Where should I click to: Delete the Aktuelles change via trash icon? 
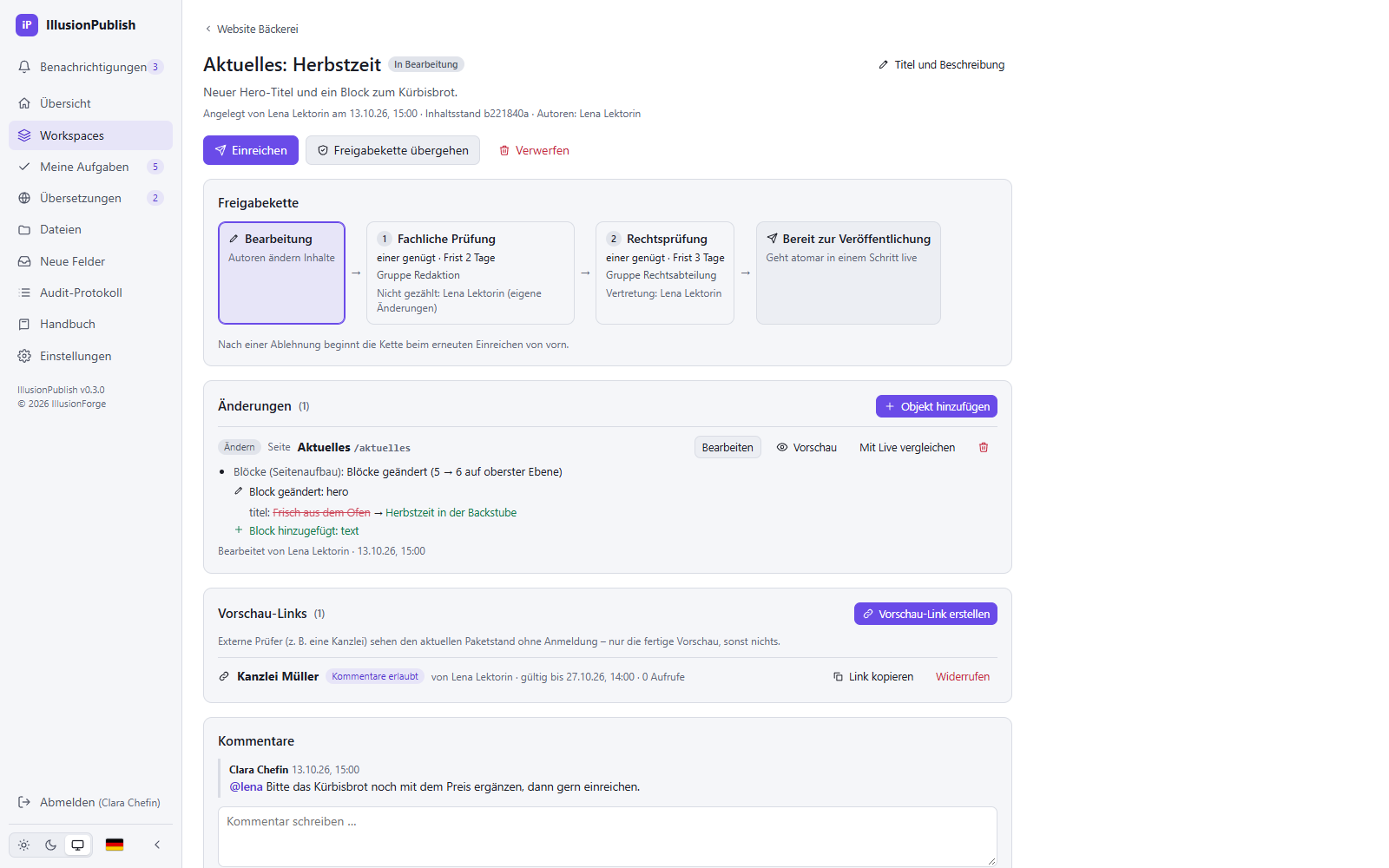(984, 447)
